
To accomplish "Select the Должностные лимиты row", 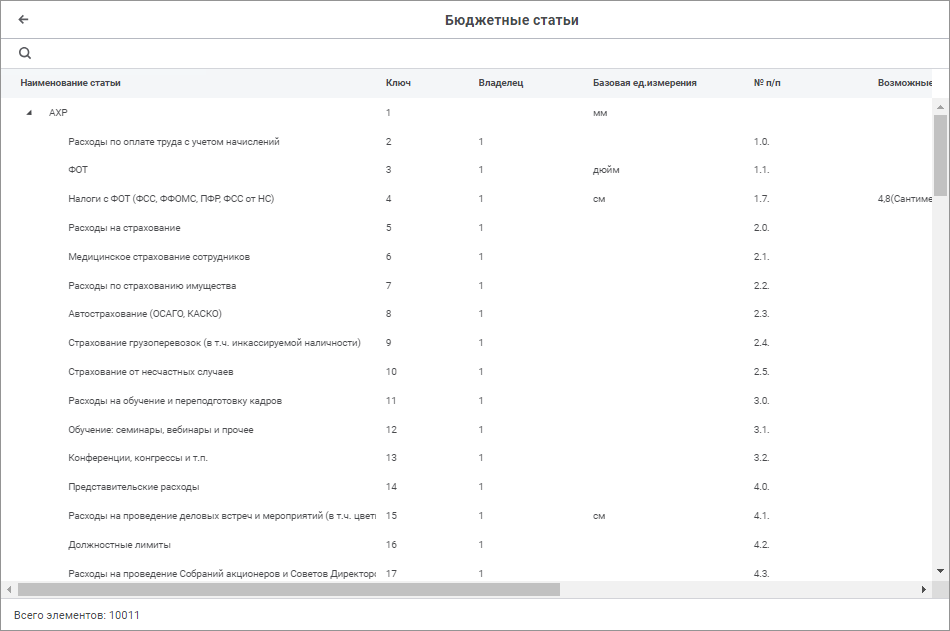I will click(119, 545).
